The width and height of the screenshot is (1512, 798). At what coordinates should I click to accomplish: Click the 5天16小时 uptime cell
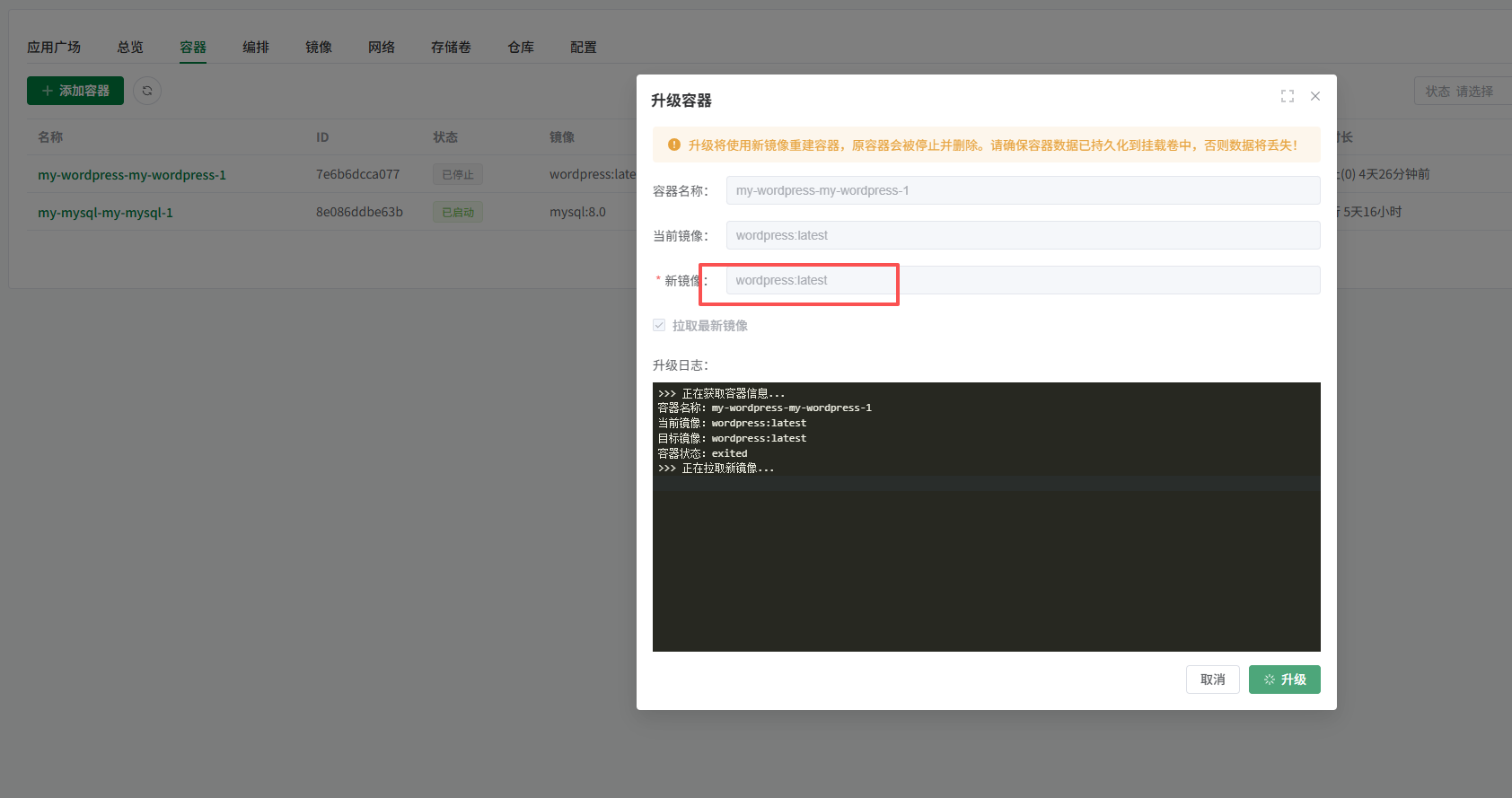pos(1372,212)
